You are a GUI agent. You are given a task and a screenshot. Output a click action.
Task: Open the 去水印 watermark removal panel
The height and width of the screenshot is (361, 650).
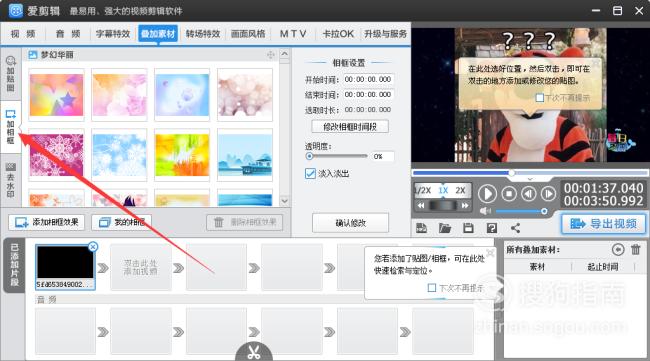(x=10, y=180)
